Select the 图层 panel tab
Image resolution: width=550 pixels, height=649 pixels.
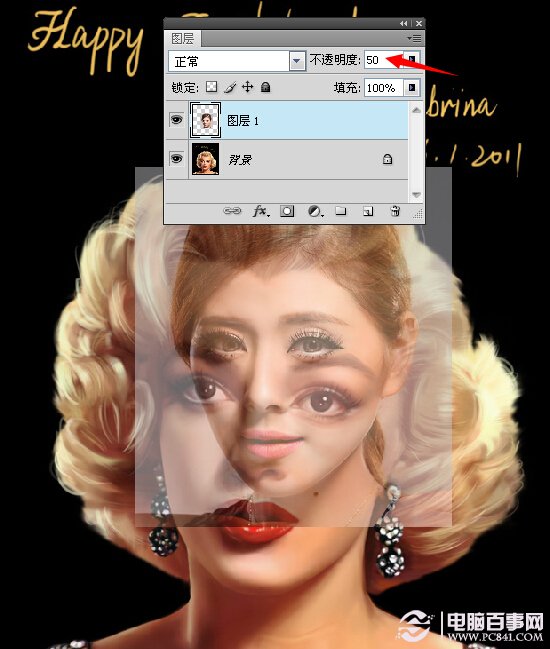tap(183, 38)
